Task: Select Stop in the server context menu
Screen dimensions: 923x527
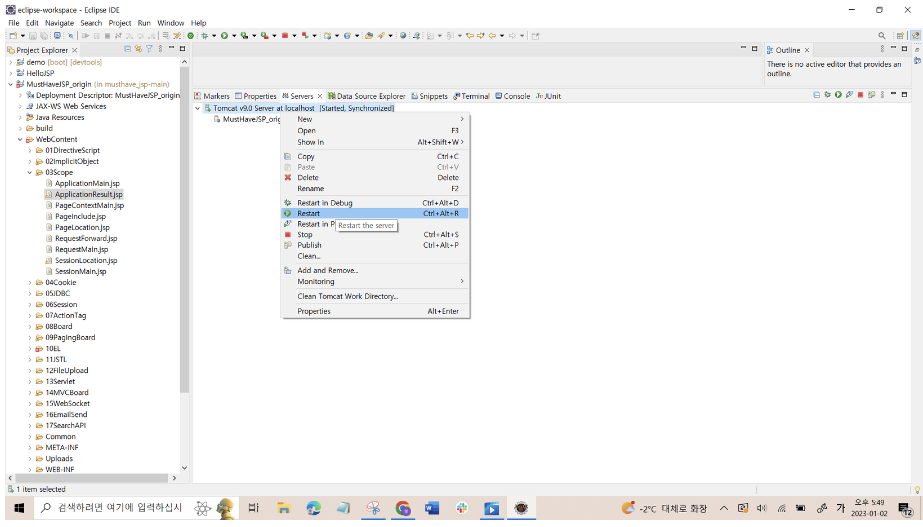Action: [375, 235]
